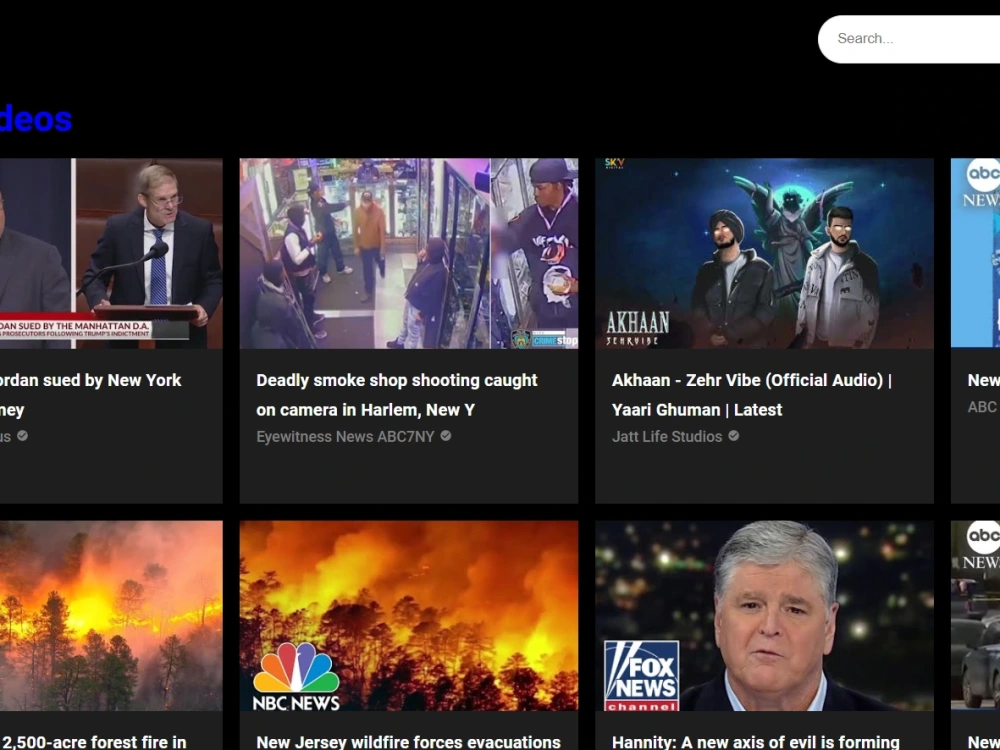Click verified badge next to Eyewitness News ABC7NY
1000x750 pixels.
[x=446, y=436]
